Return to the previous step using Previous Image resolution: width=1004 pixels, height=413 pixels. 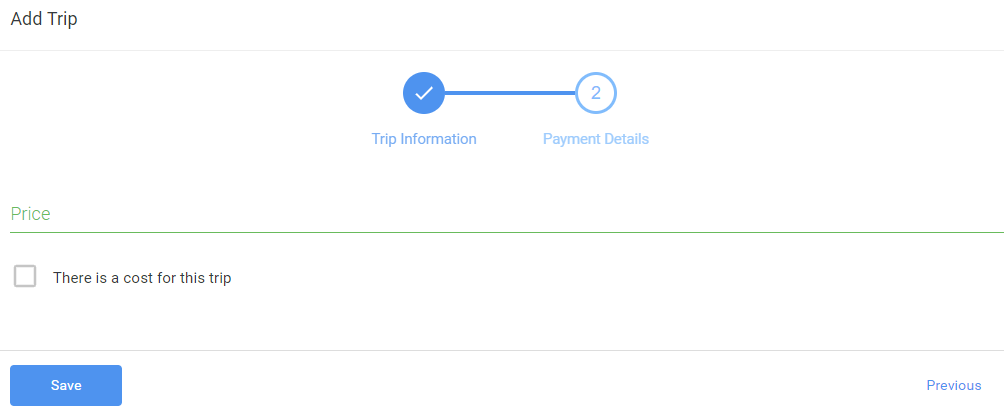953,385
